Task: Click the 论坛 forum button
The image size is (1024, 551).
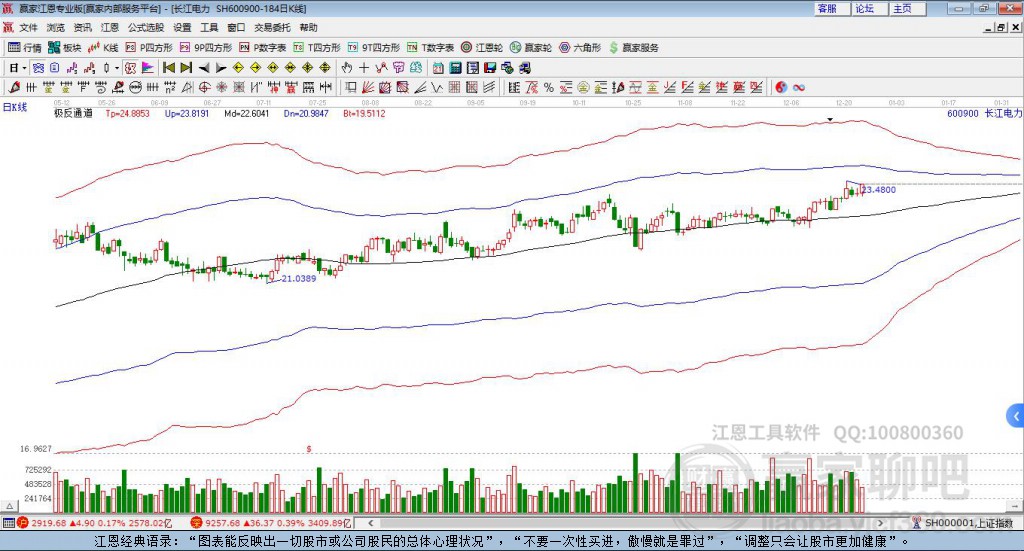Action: pos(865,8)
